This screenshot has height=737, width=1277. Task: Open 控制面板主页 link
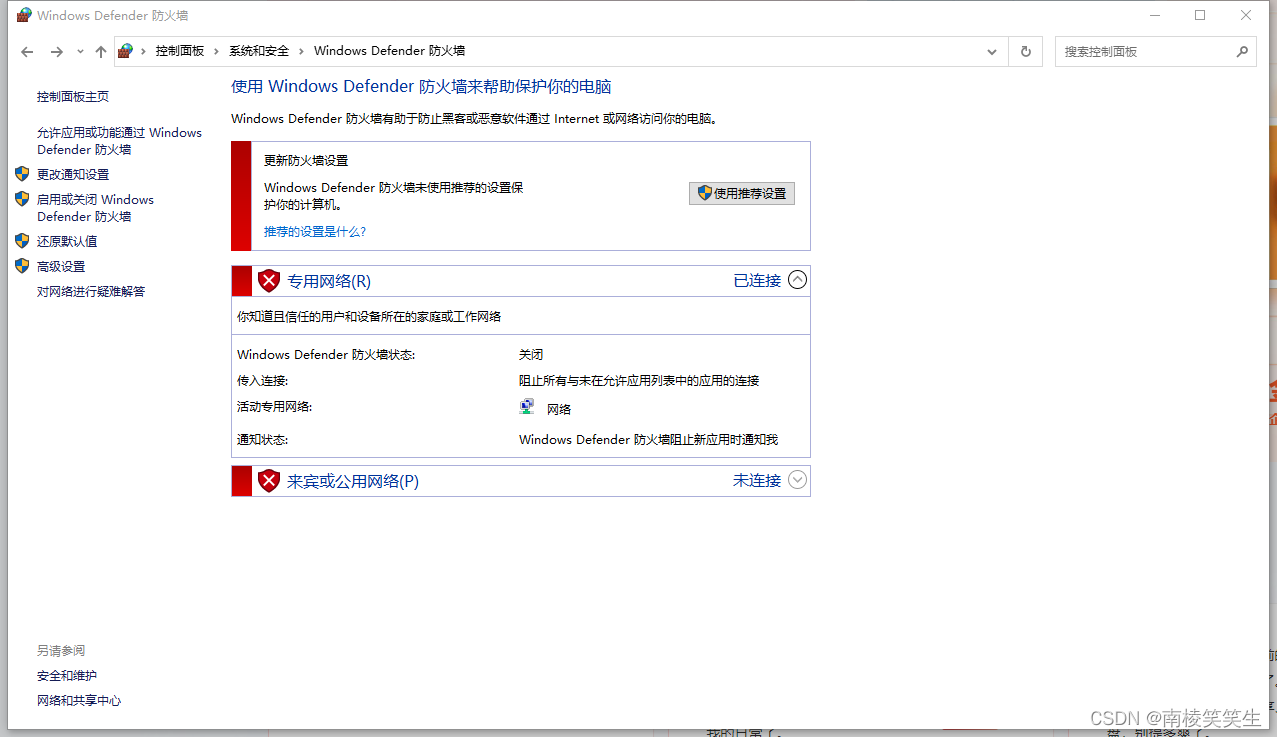pos(73,97)
